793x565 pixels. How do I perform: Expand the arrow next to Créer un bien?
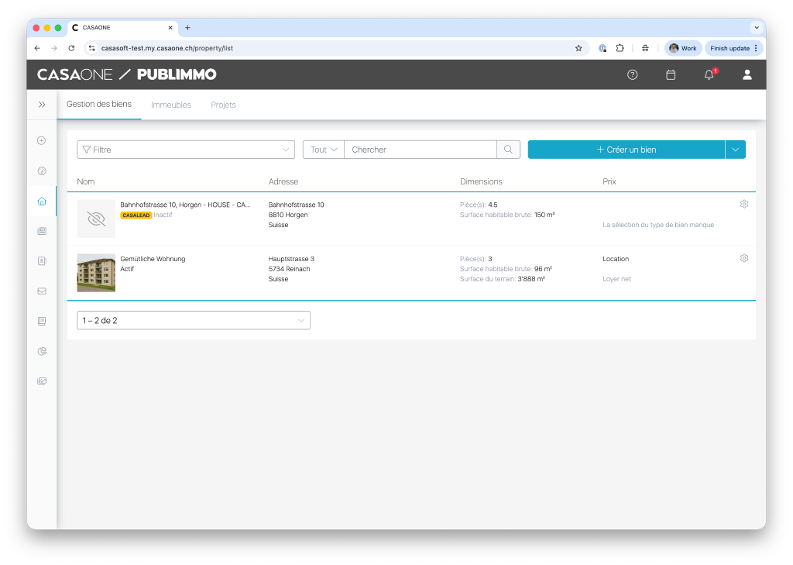pyautogui.click(x=735, y=150)
